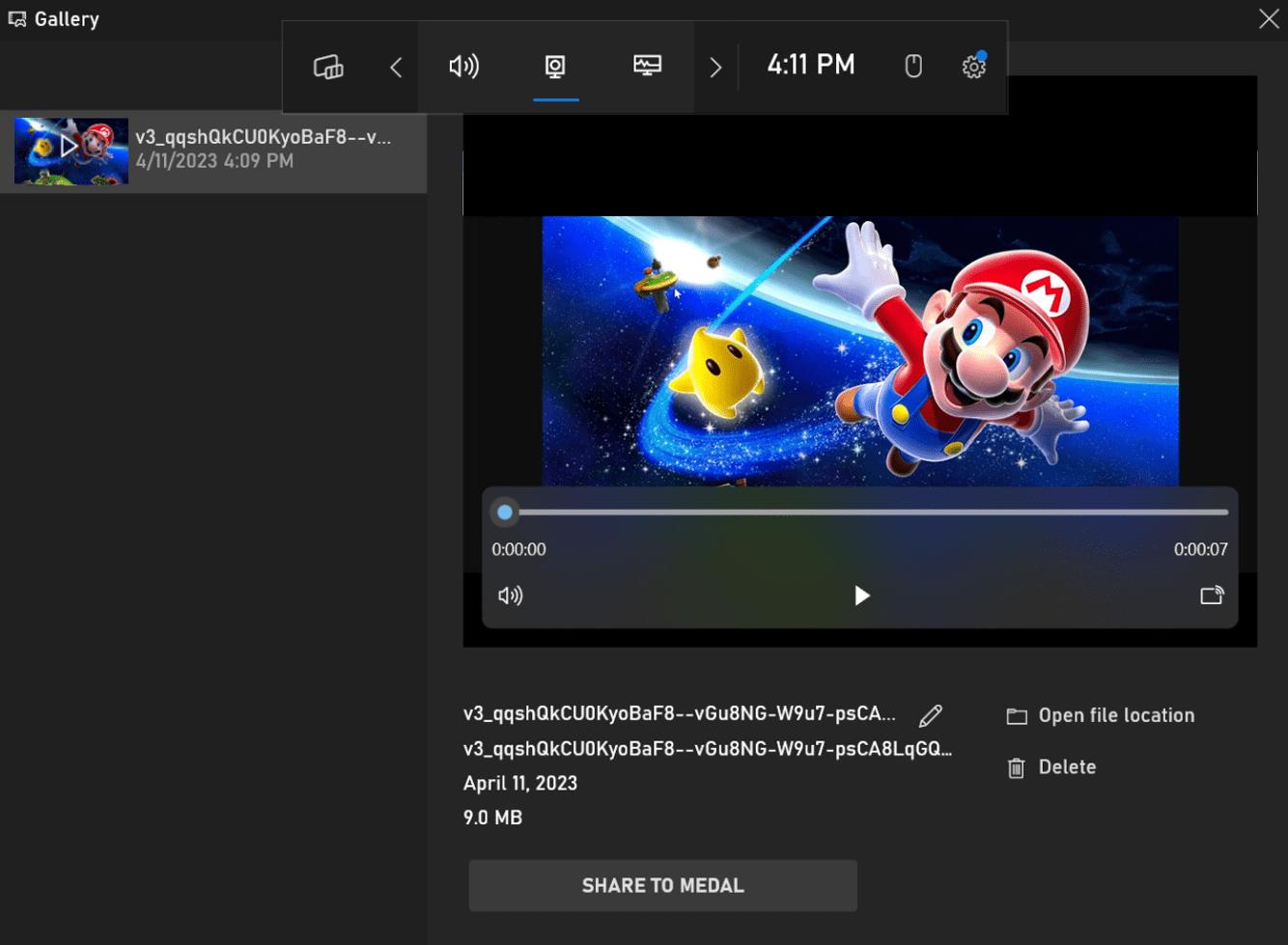Mute the clip's audio in the player

click(510, 596)
